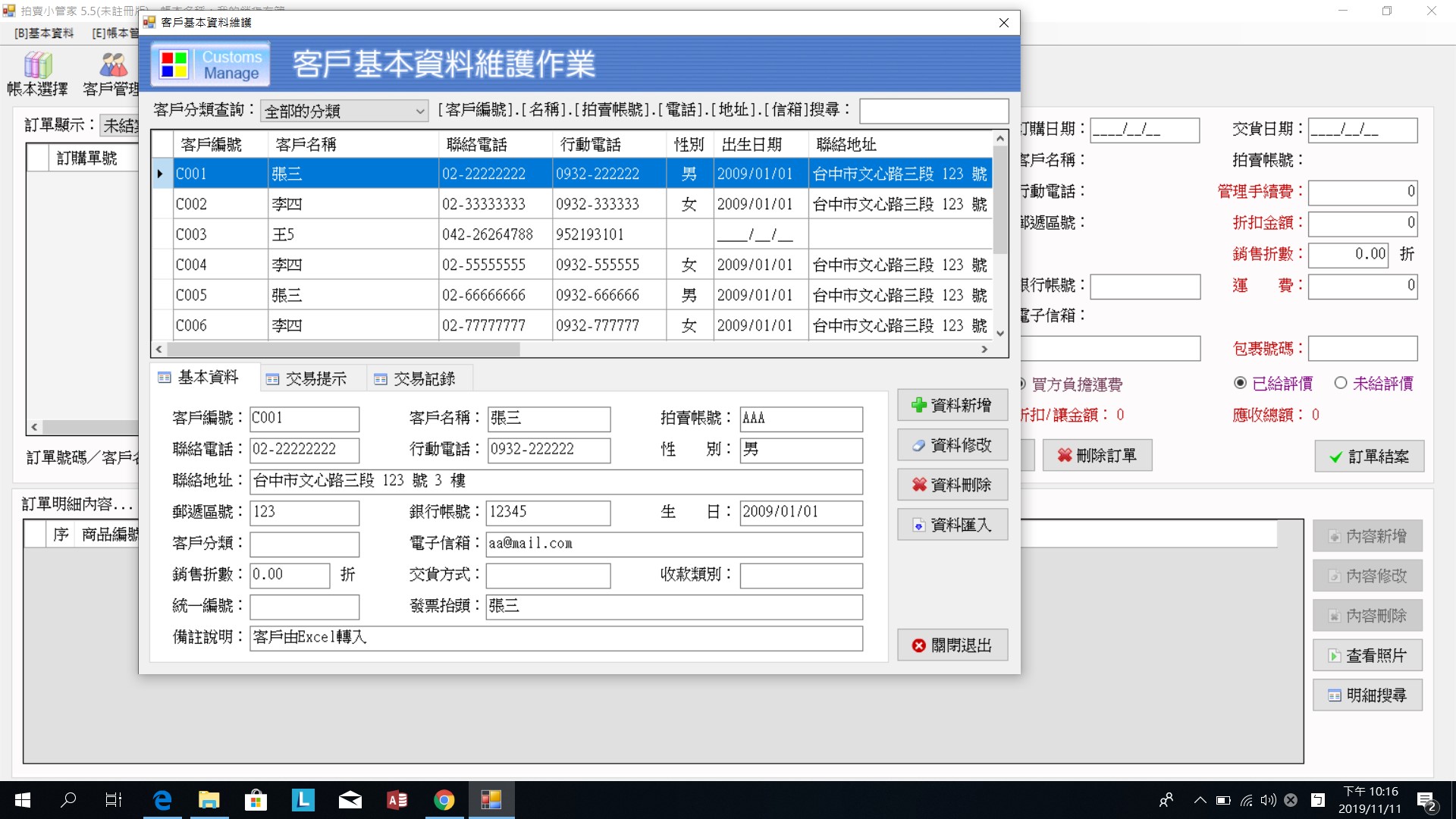Click the 帳本選擇 books icon
This screenshot has width=1456, height=819.
[x=38, y=66]
